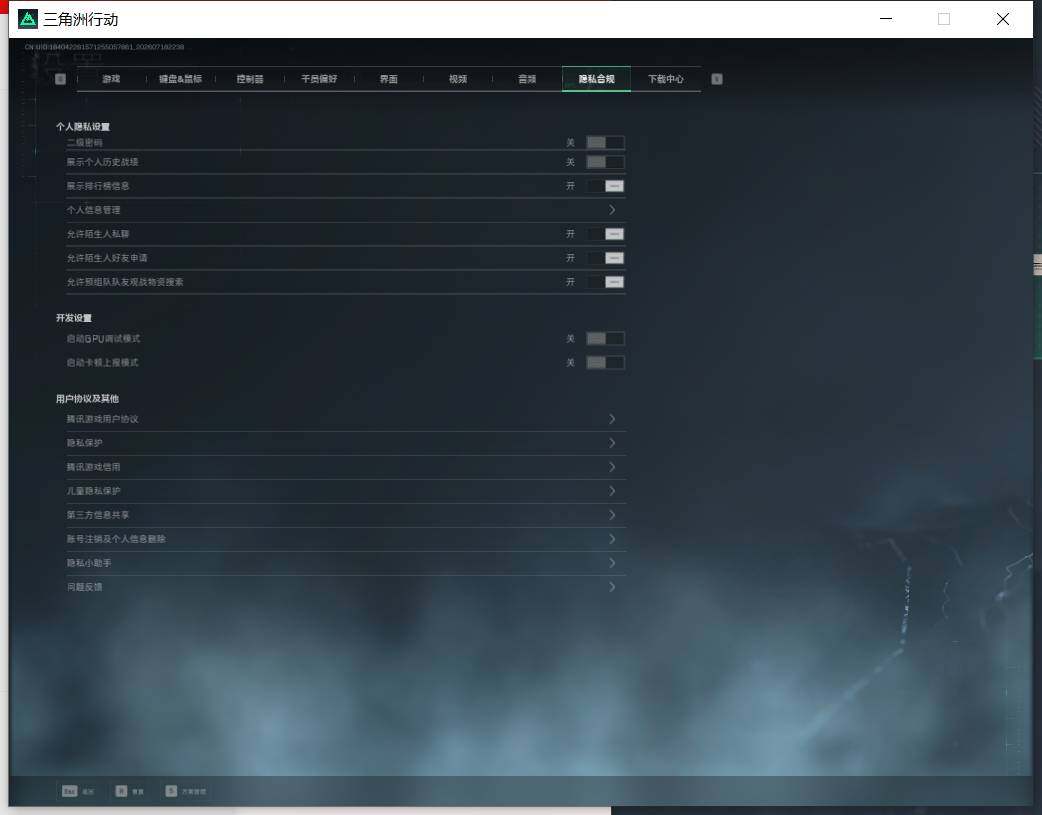Click the previous-tab key icon left of 游戏
The height and width of the screenshot is (815, 1042).
tap(60, 79)
